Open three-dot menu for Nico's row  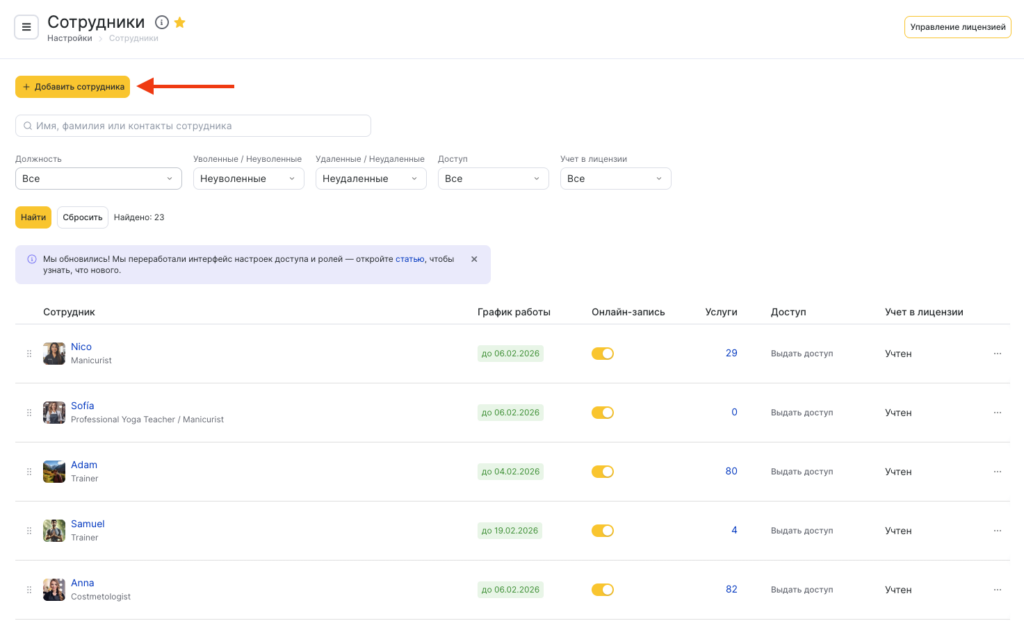point(997,353)
